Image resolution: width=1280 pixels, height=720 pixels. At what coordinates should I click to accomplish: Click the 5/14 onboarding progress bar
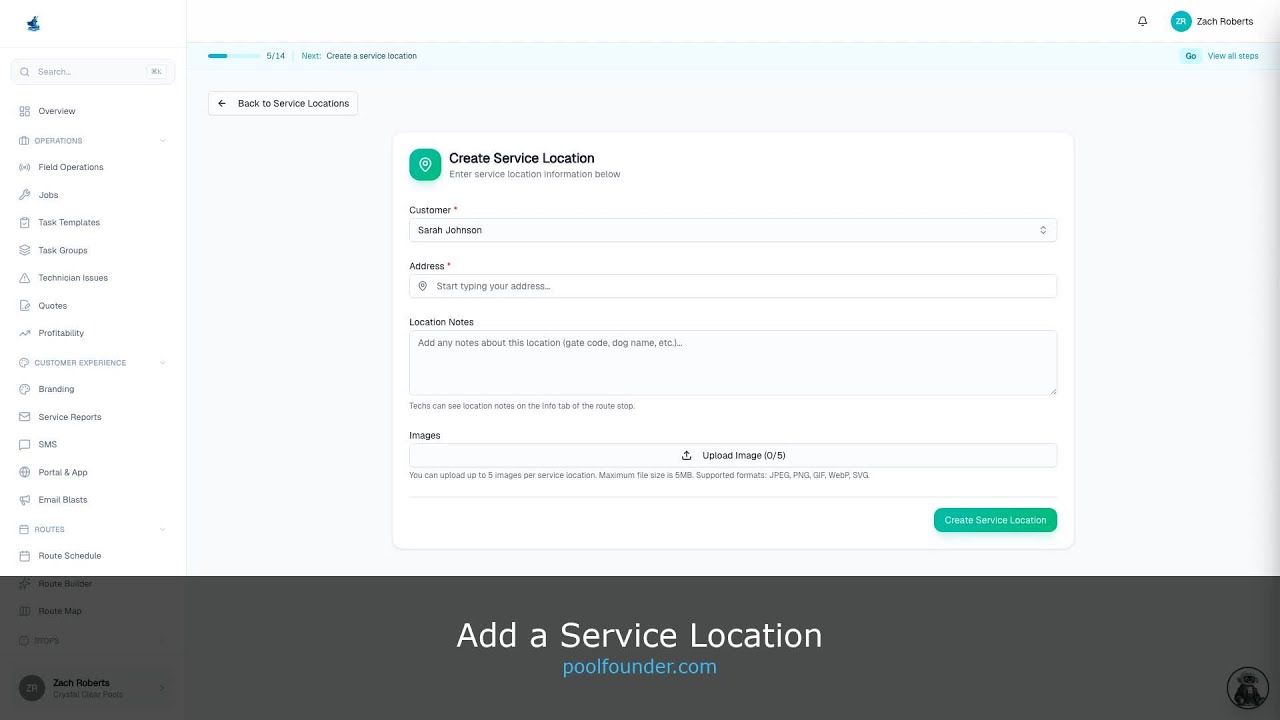[x=234, y=56]
